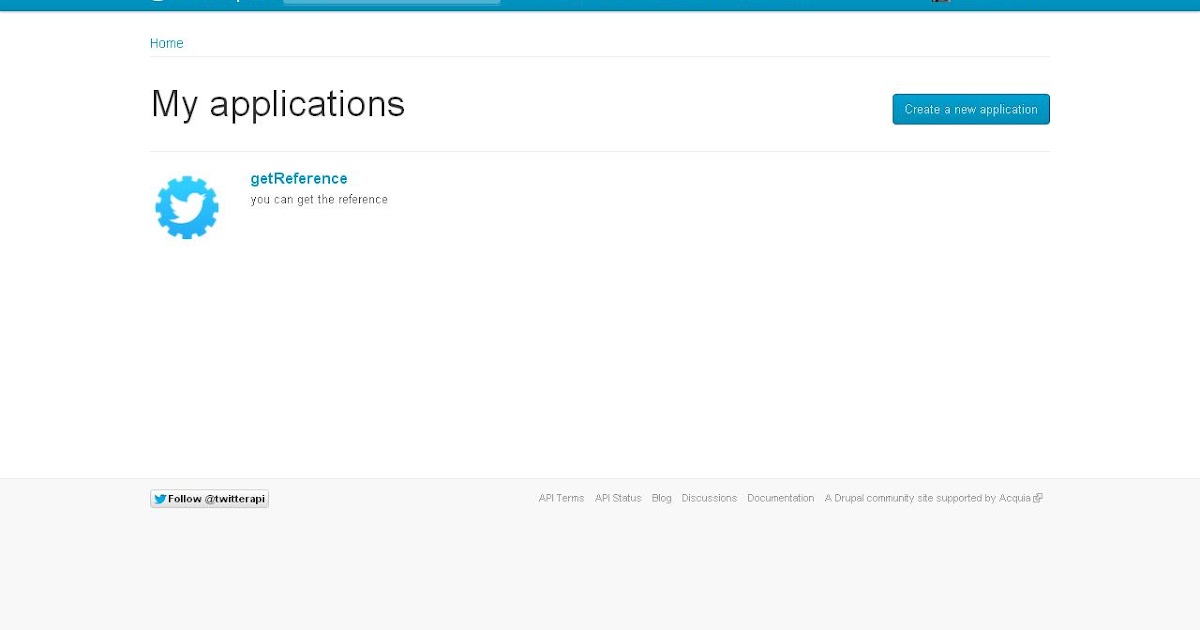Open the Home breadcrumb link
Screen dimensions: 1200x630
pos(166,43)
